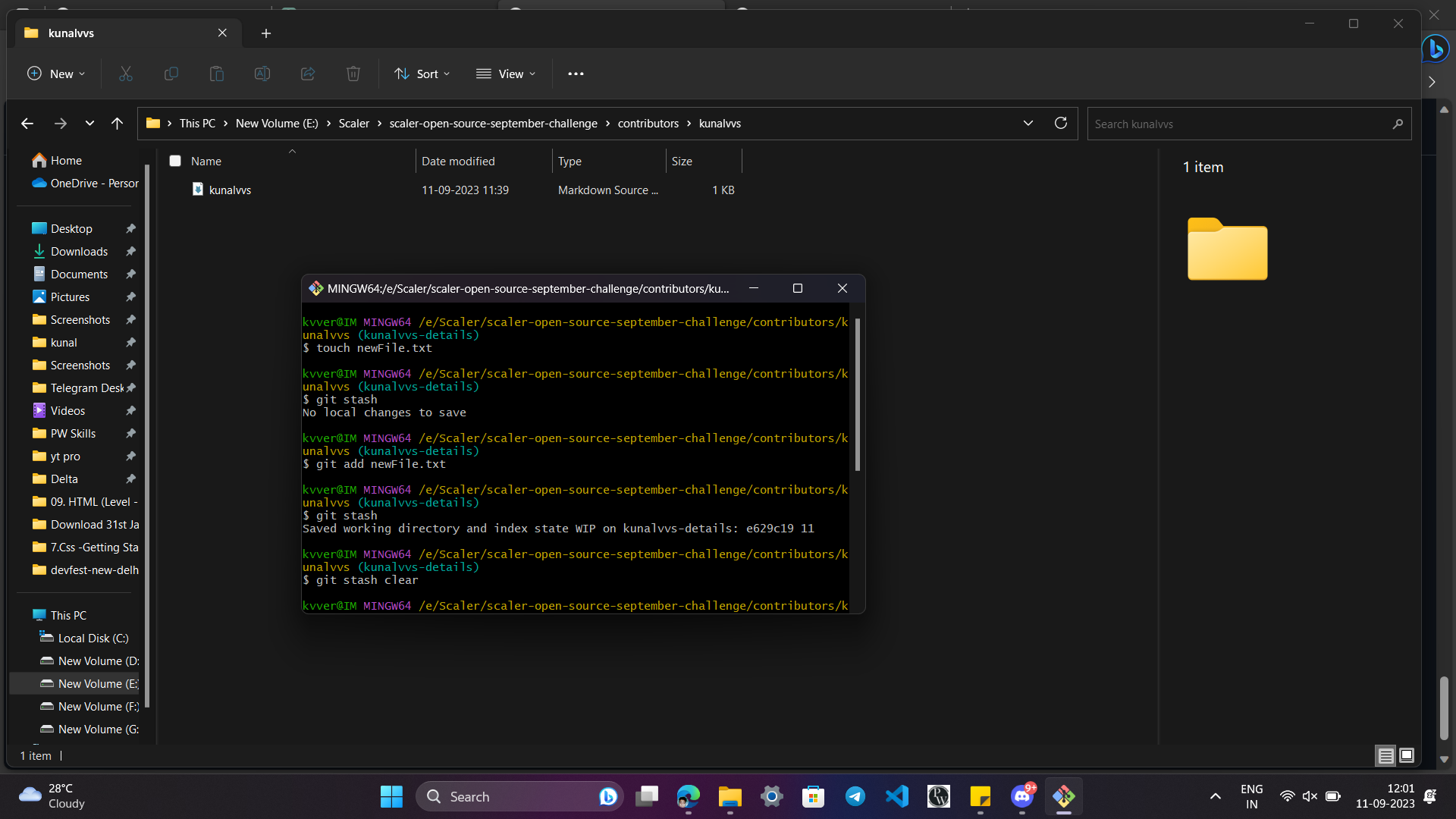Open Visual Studio Code from the taskbar
This screenshot has height=819, width=1456.
[896, 796]
